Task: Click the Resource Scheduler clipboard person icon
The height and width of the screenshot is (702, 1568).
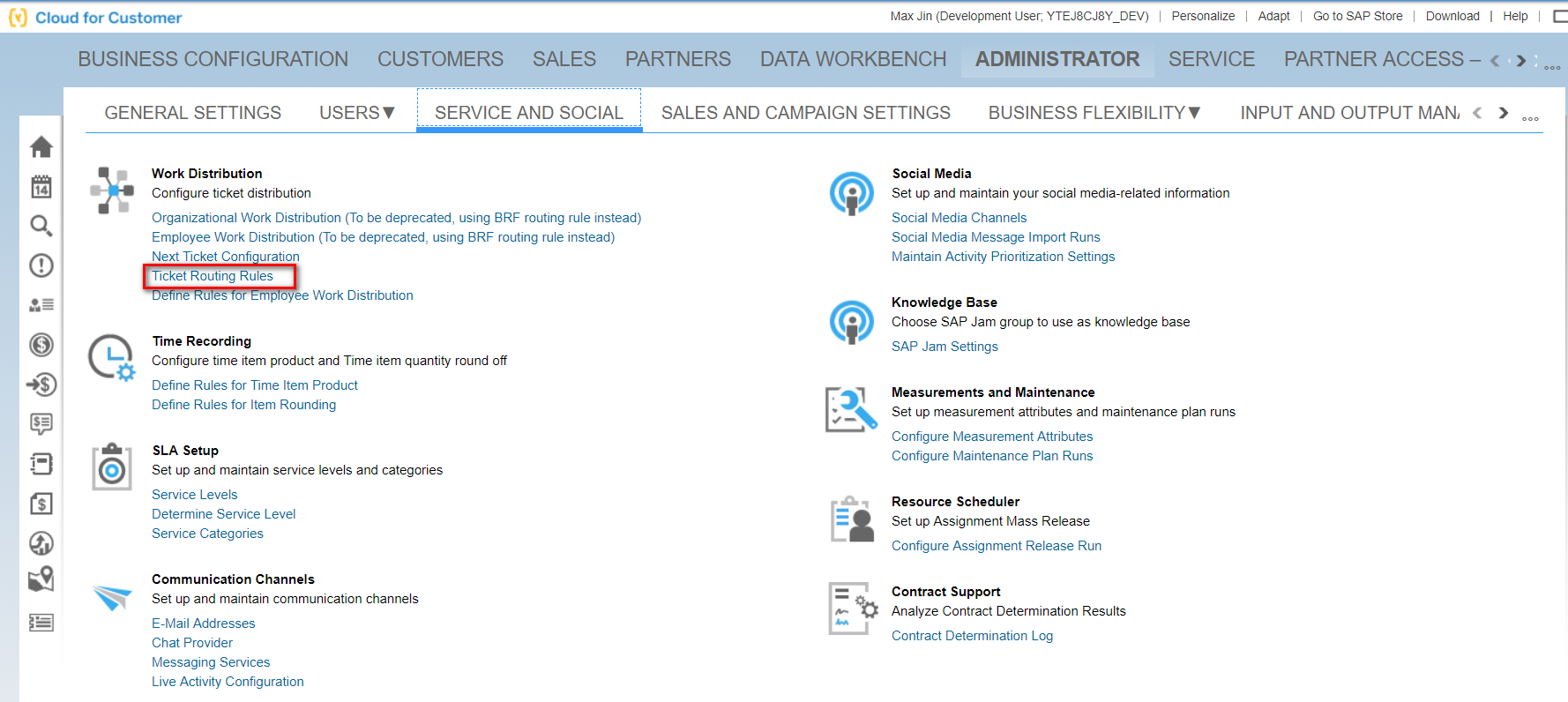Action: (852, 519)
